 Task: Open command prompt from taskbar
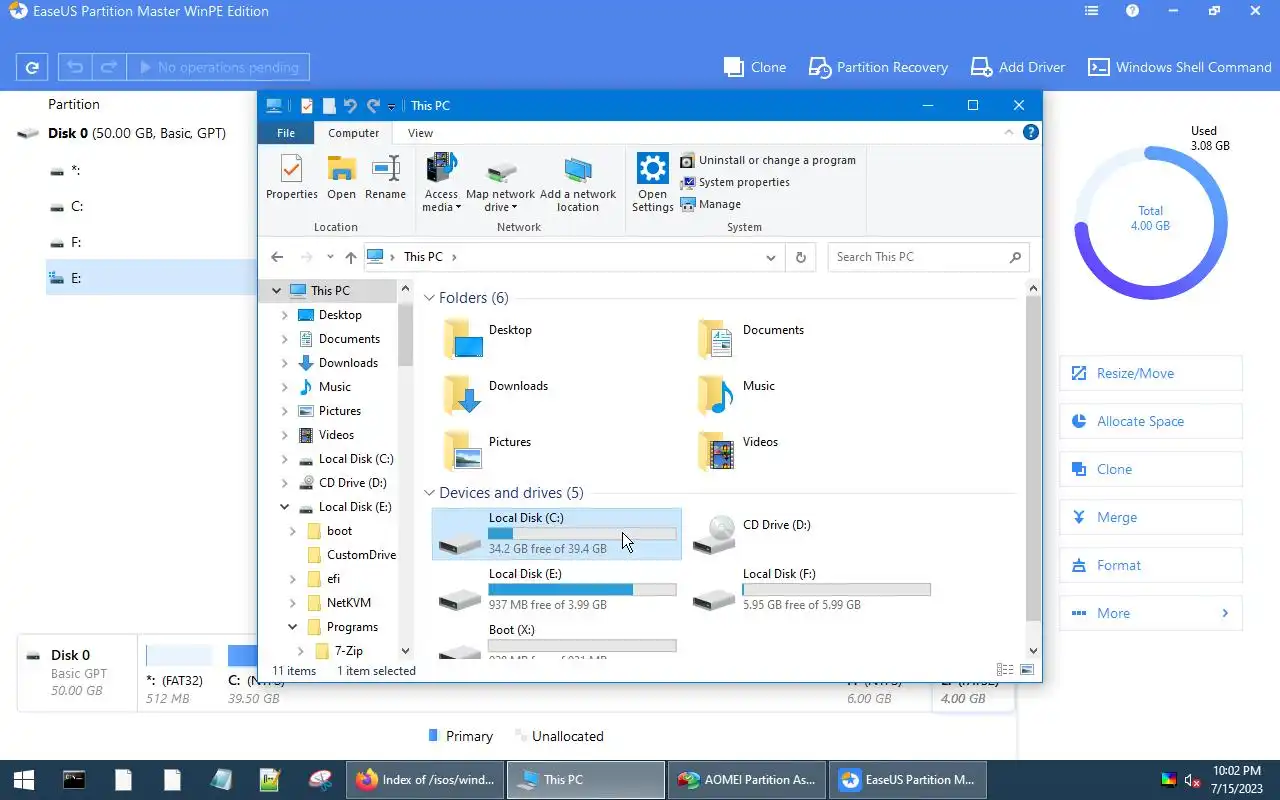tap(74, 780)
